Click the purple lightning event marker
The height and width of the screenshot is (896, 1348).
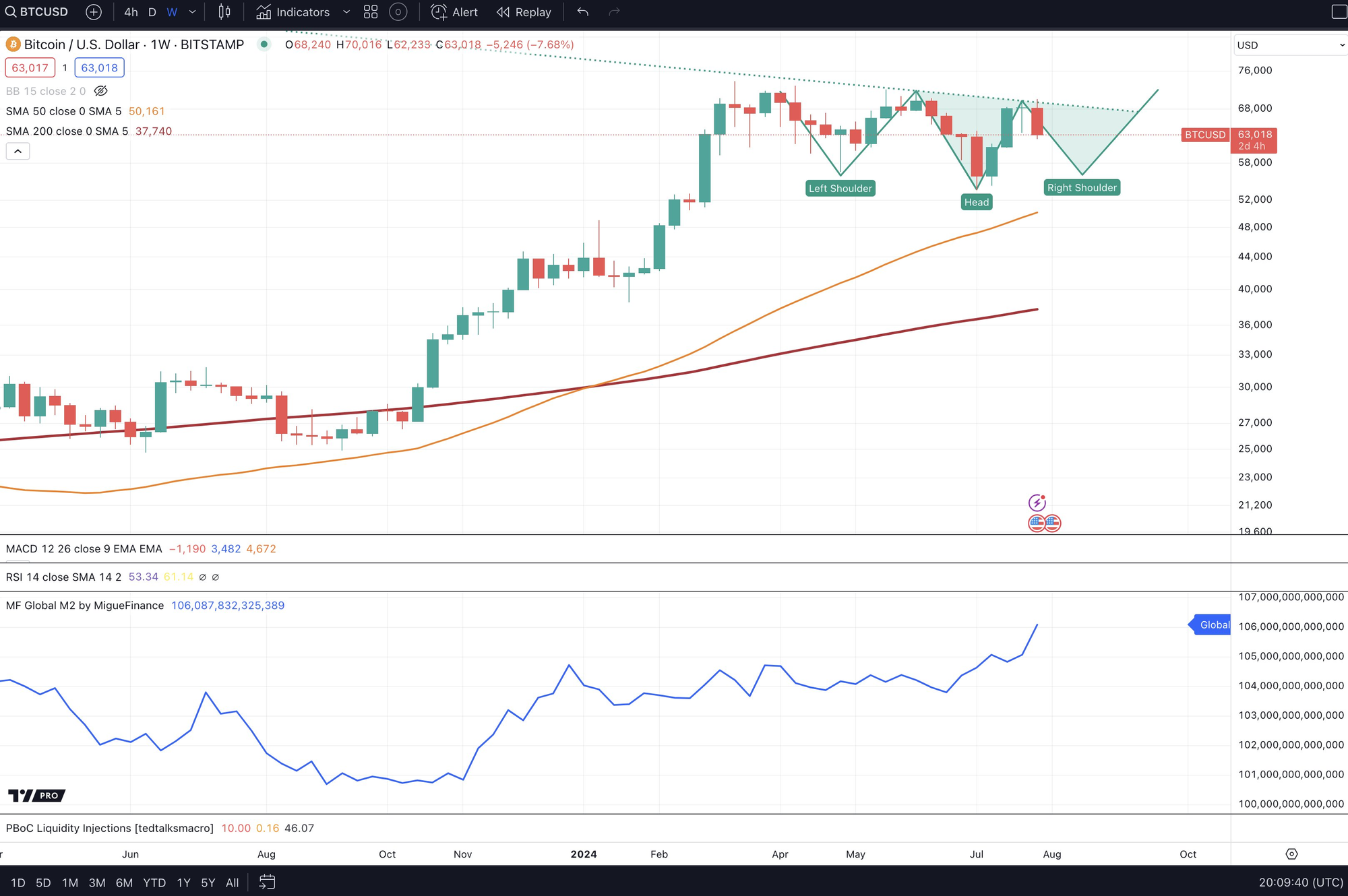[x=1037, y=503]
